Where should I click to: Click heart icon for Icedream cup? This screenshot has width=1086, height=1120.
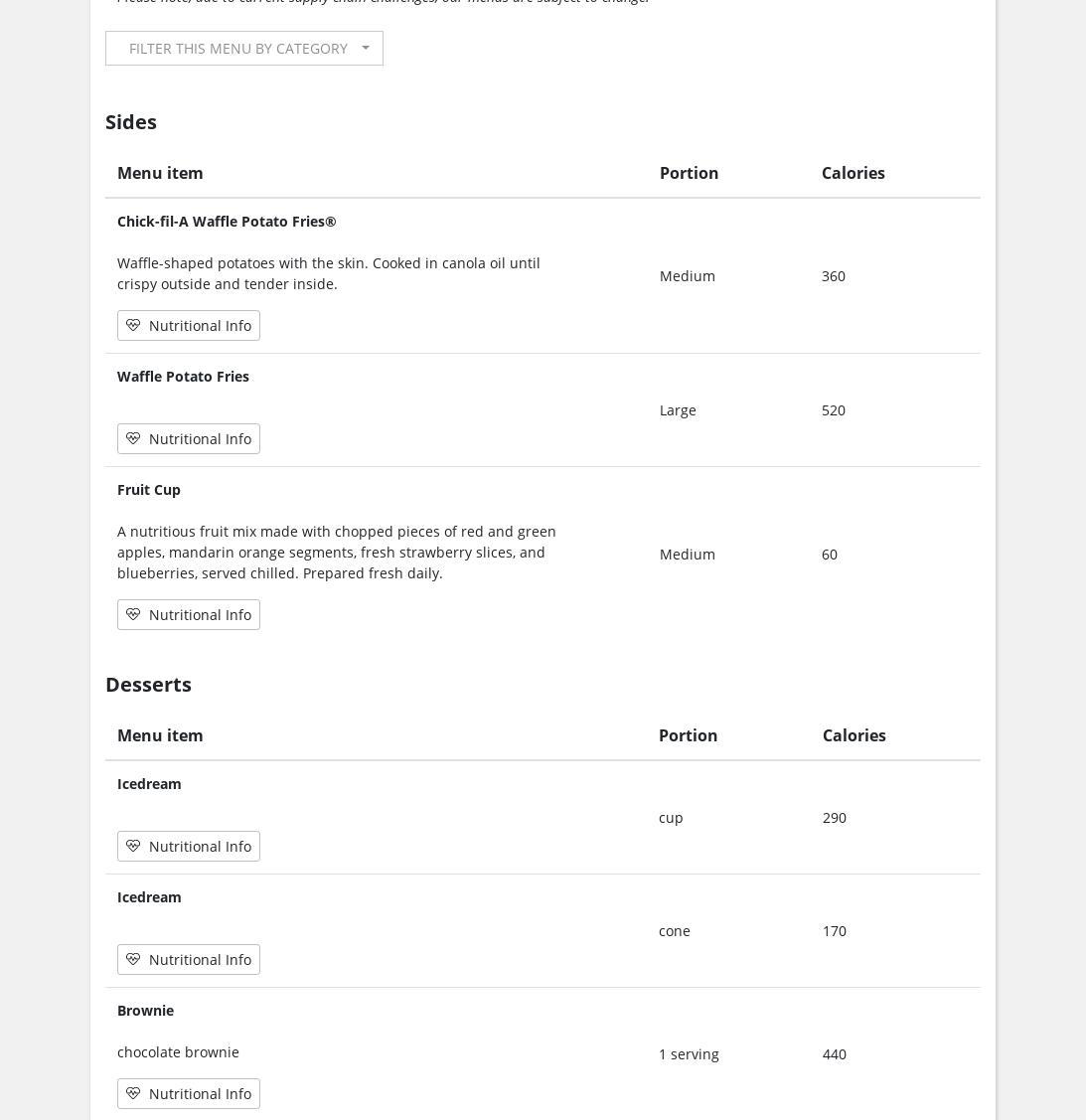click(133, 846)
